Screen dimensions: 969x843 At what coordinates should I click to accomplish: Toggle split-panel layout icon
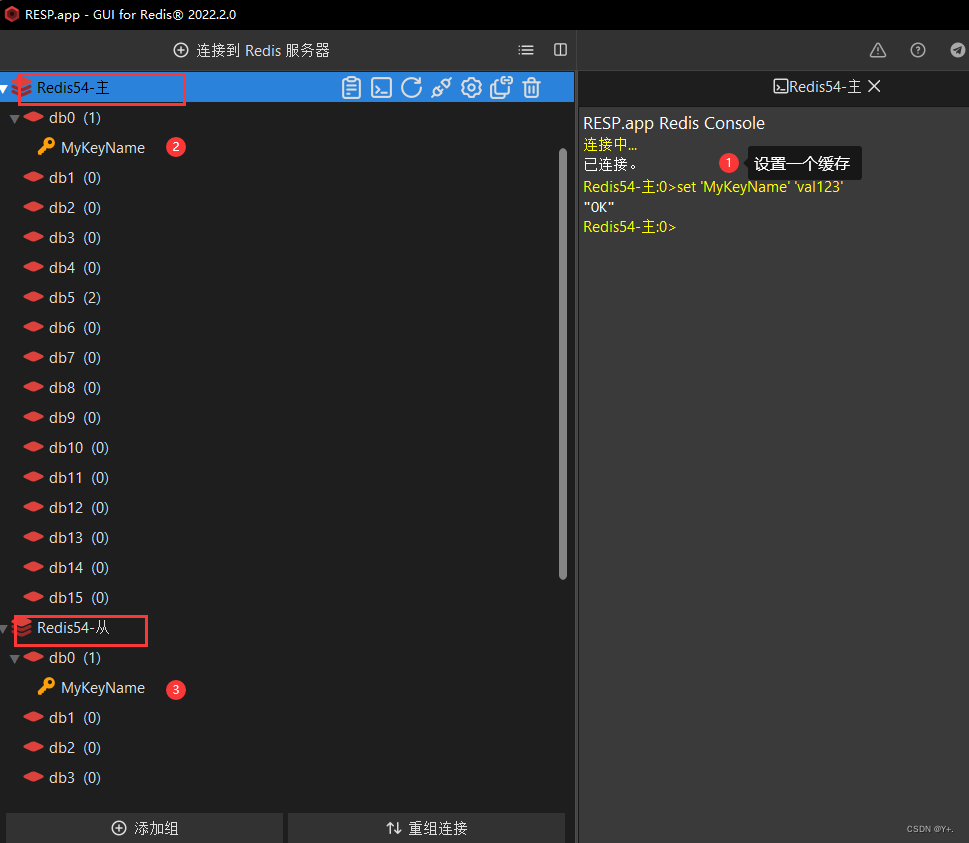point(561,50)
